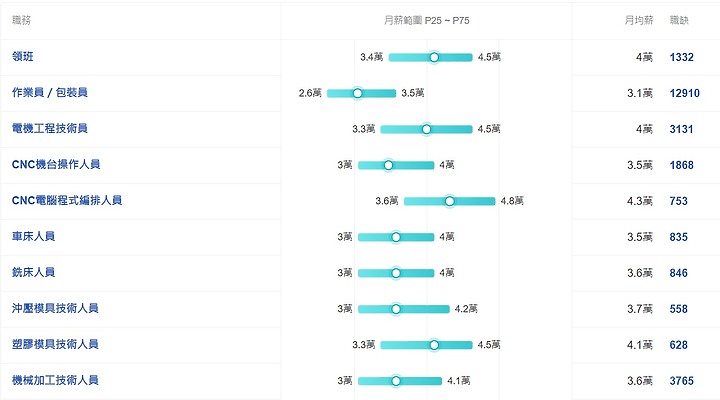Open the 塑膠模具技術人員 link
The width and height of the screenshot is (720, 400).
point(55,344)
